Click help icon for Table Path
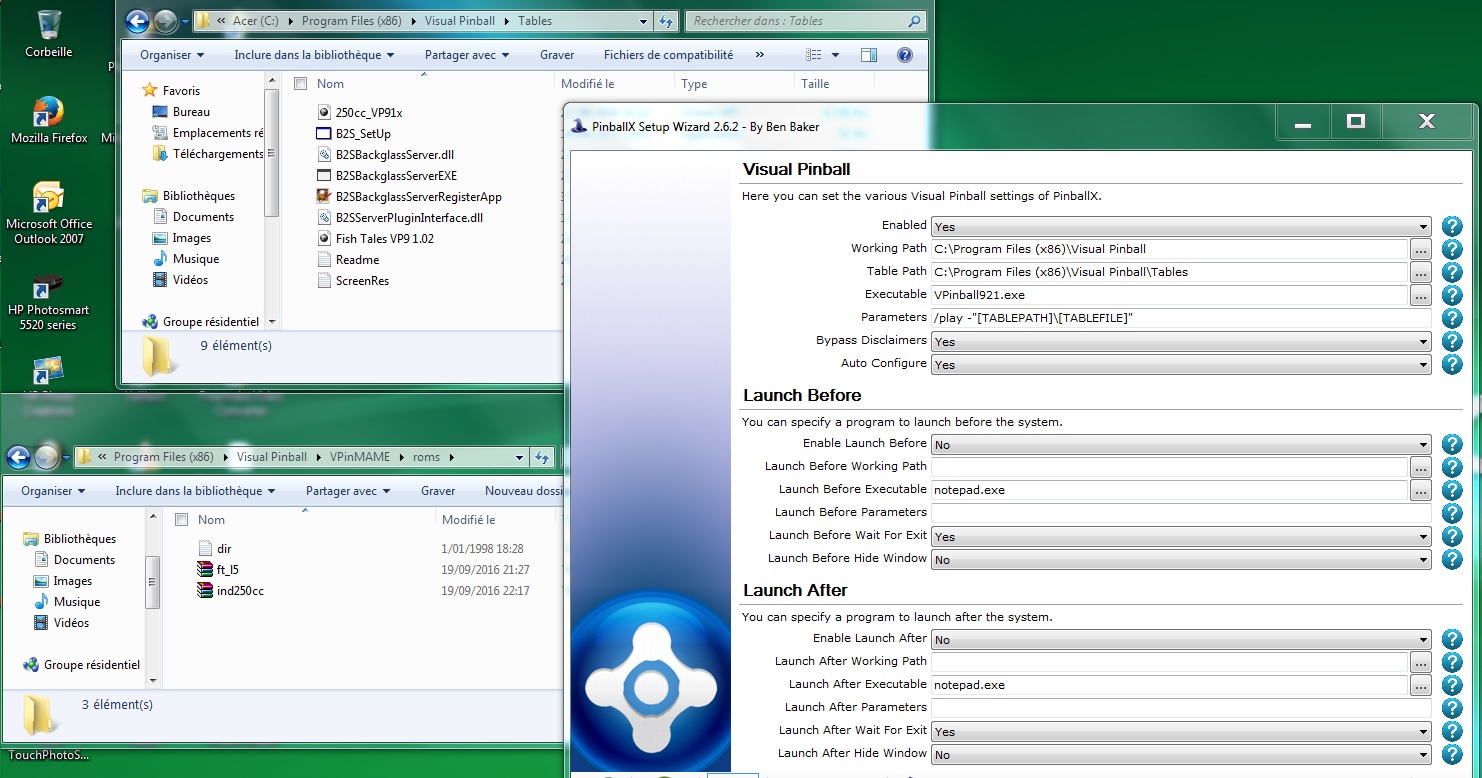Image resolution: width=1482 pixels, height=778 pixels. tap(1452, 272)
